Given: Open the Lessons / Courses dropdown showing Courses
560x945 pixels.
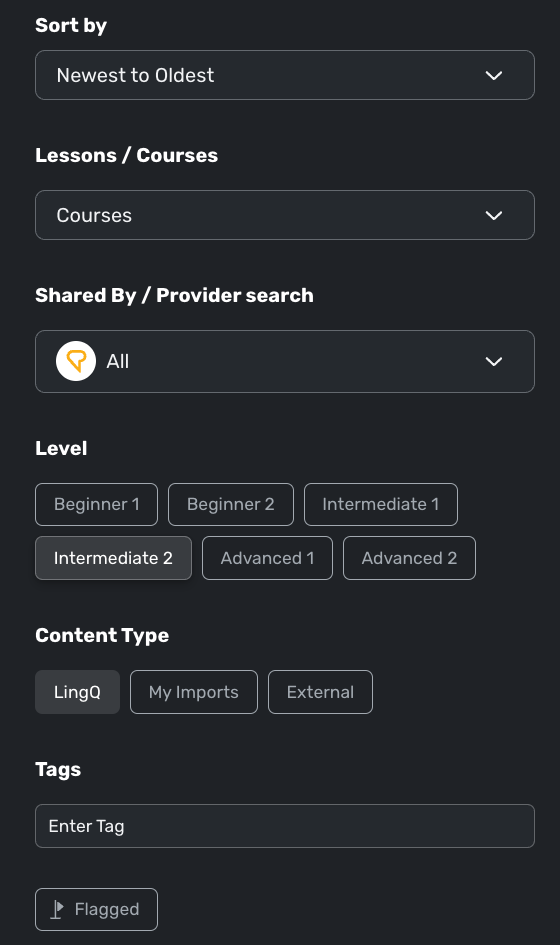Looking at the screenshot, I should coord(285,215).
